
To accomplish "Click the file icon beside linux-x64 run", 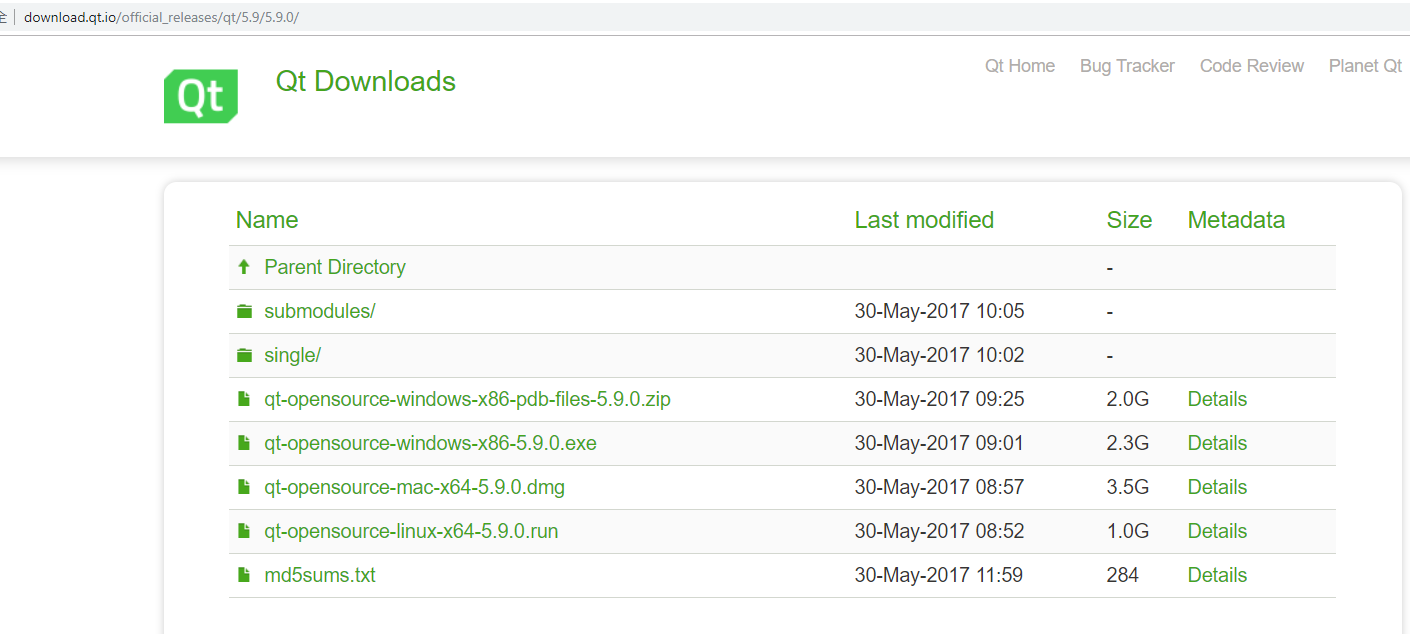I will (x=244, y=531).
